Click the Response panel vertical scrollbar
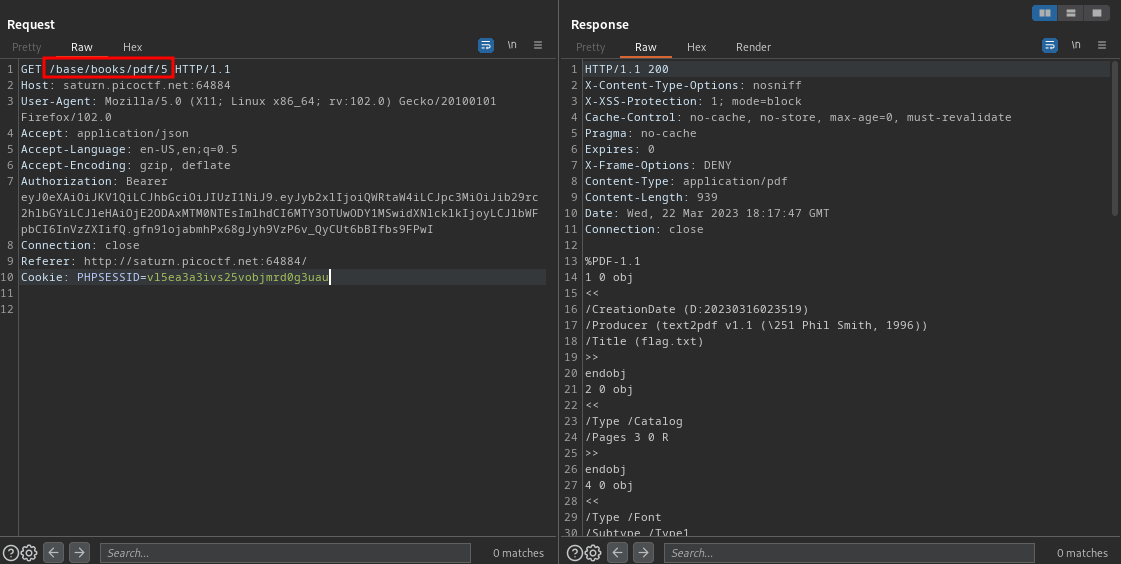The width and height of the screenshot is (1121, 564). click(x=1115, y=137)
